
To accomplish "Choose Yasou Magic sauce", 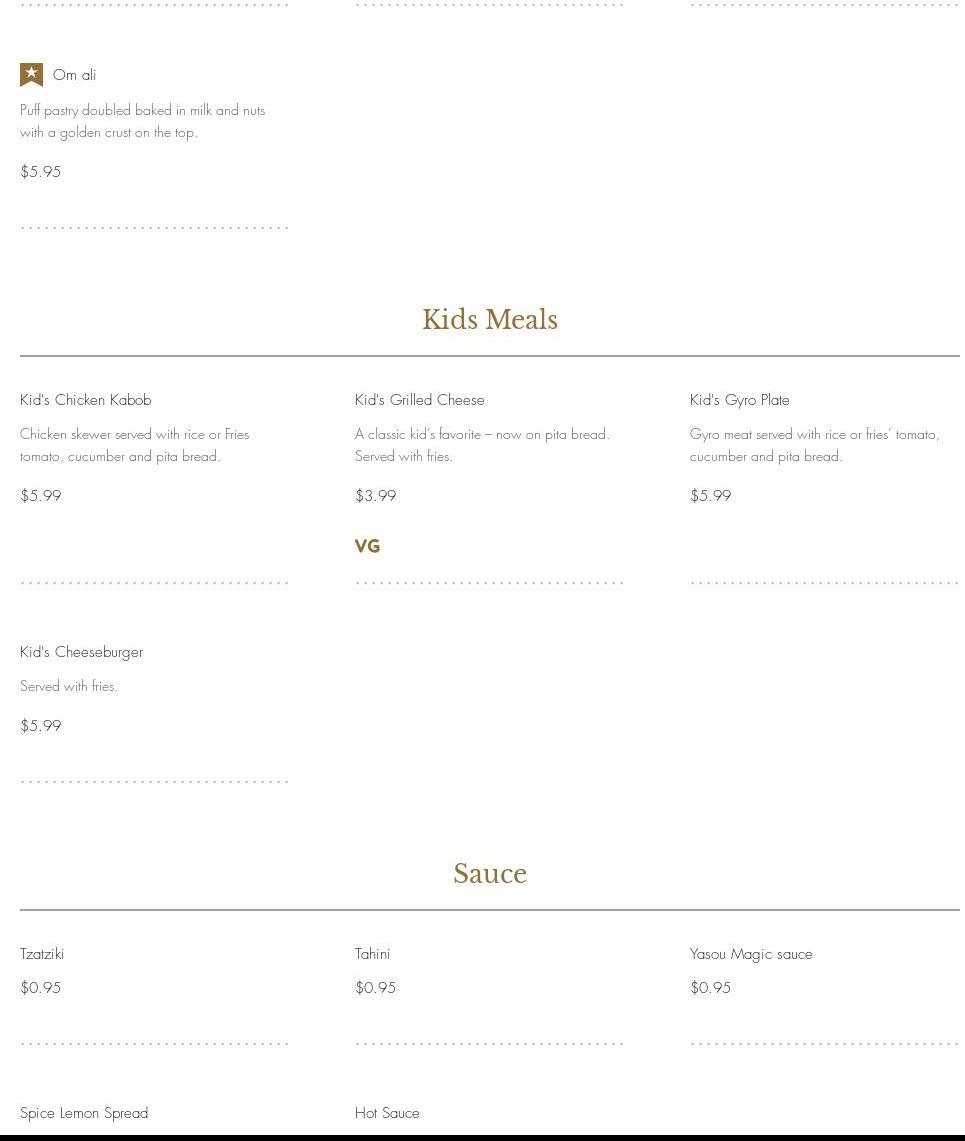I will 750,954.
